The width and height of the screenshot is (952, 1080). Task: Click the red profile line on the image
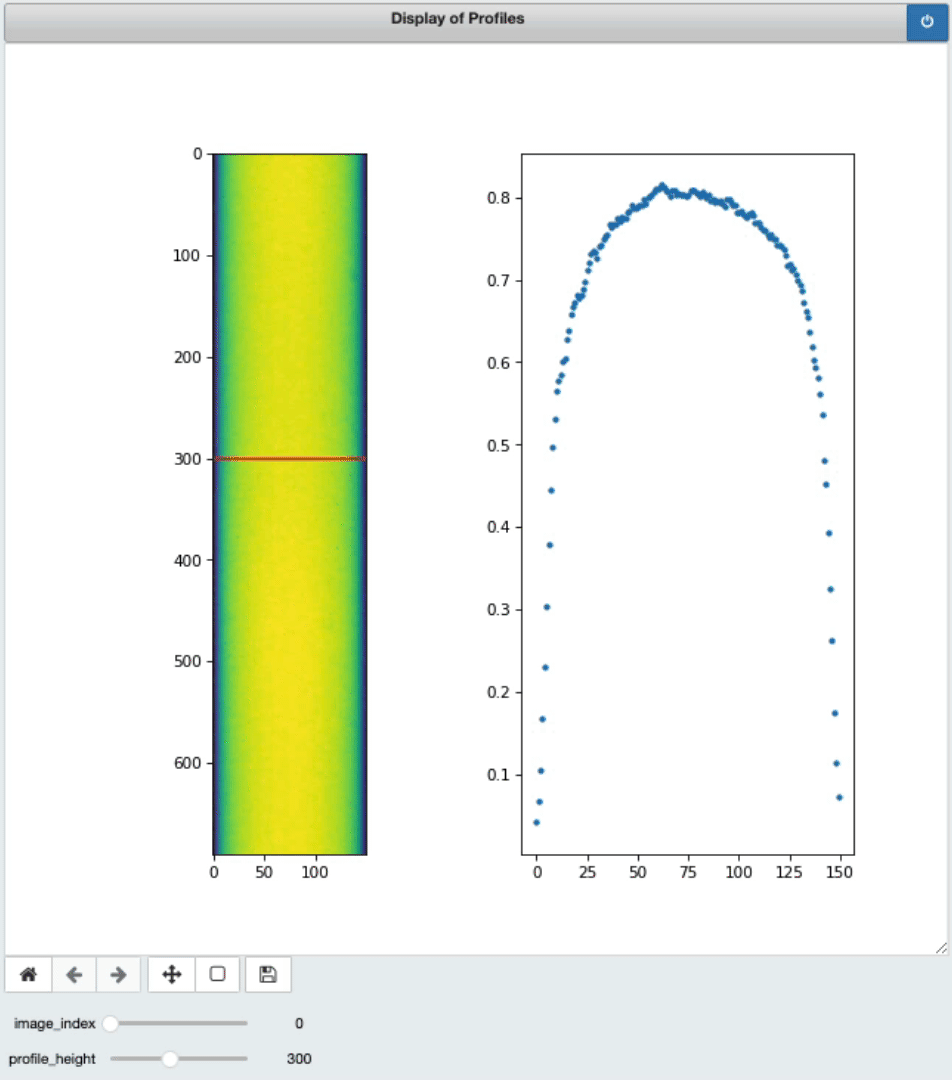click(290, 459)
